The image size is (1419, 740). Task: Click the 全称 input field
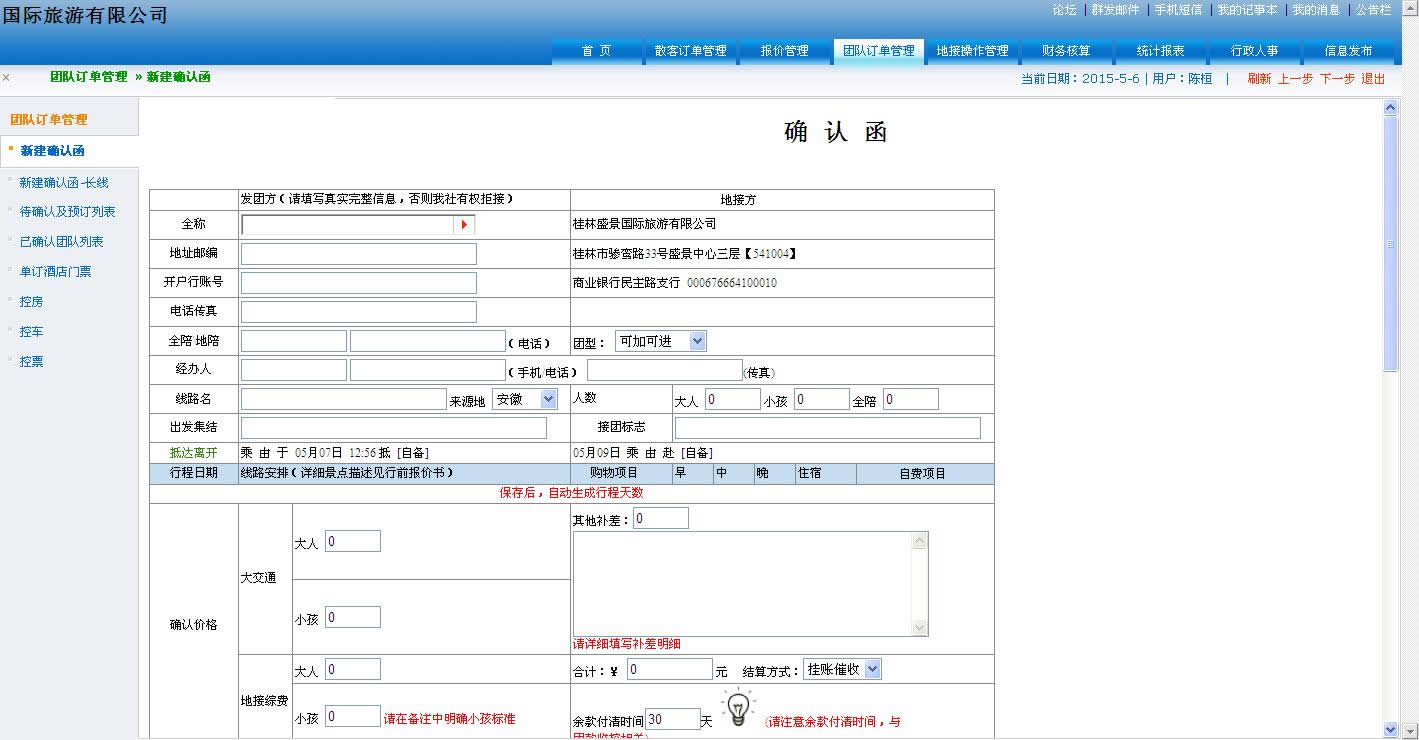(x=358, y=225)
